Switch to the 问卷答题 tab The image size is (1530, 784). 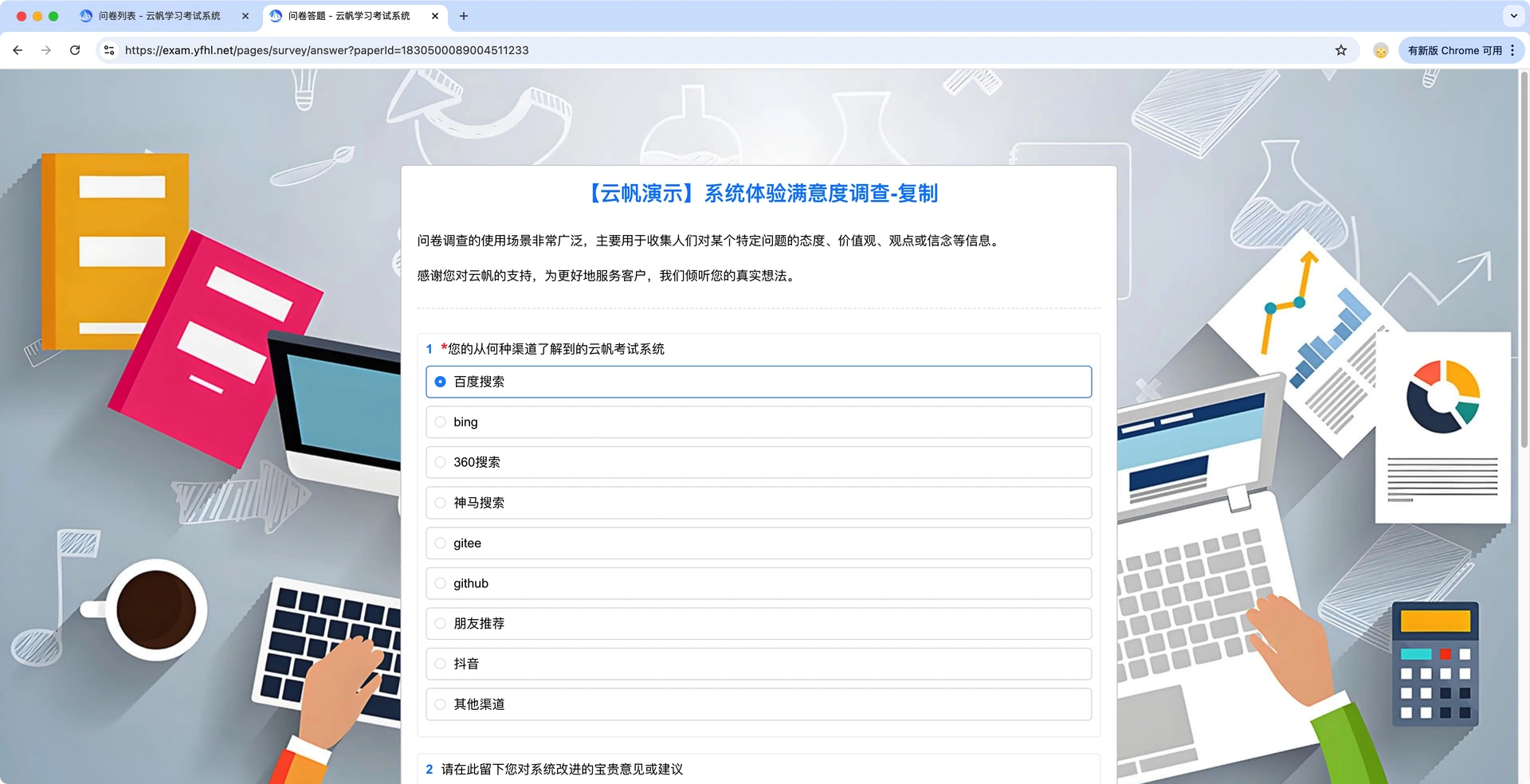355,16
